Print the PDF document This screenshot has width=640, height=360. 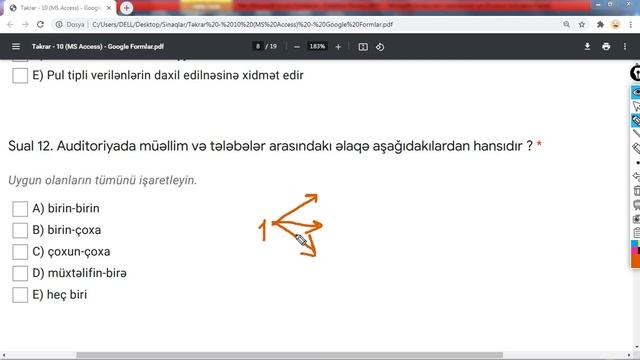tap(606, 47)
